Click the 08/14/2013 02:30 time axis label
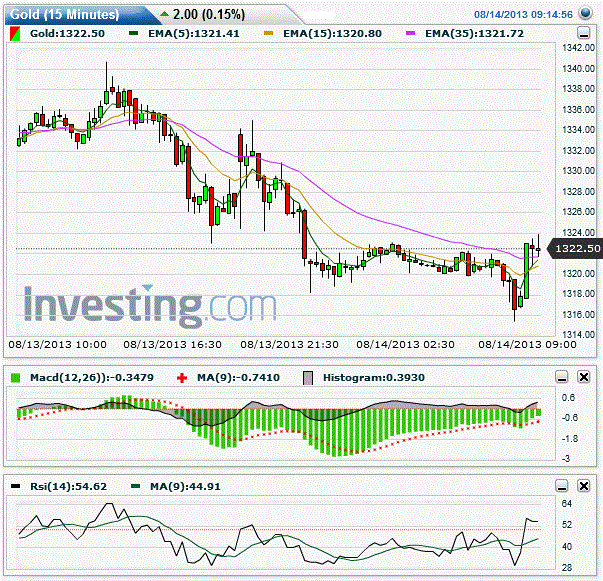This screenshot has height=581, width=603. tap(405, 344)
